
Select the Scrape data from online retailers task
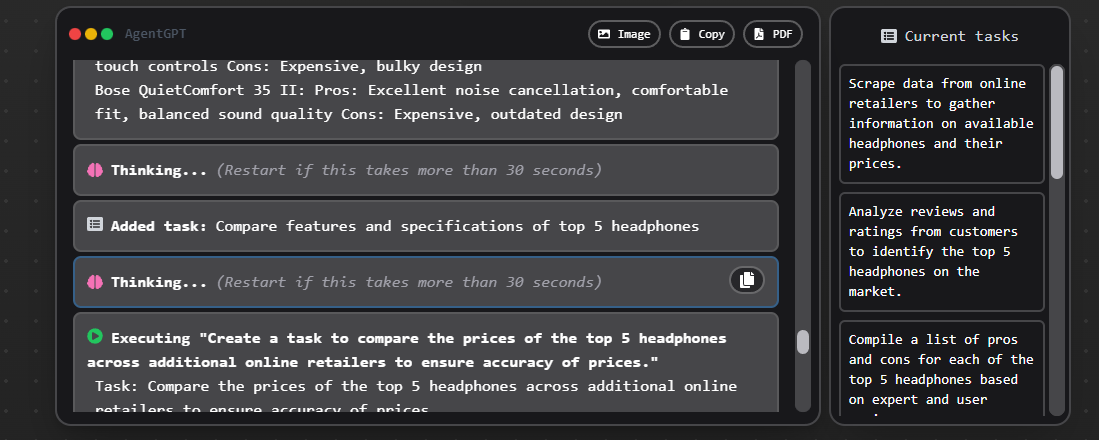click(x=942, y=123)
